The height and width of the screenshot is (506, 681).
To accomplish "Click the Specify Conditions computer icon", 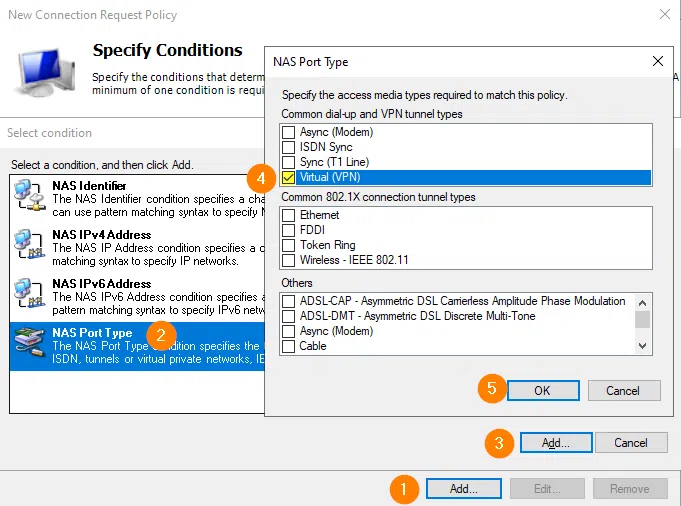I will pos(42,72).
